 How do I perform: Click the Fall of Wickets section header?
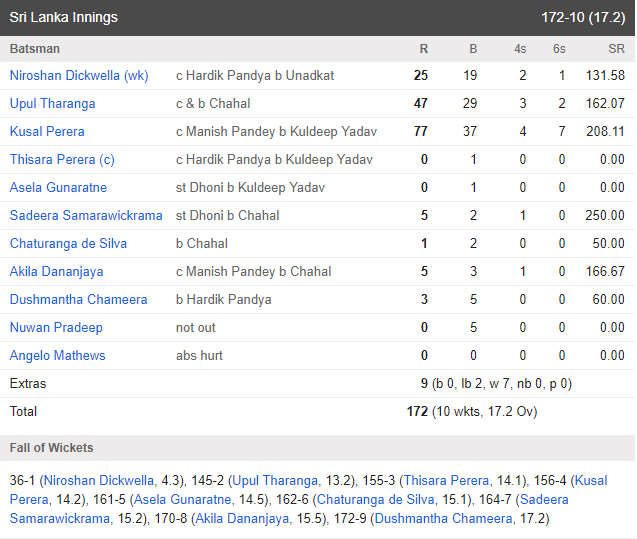coord(317,448)
